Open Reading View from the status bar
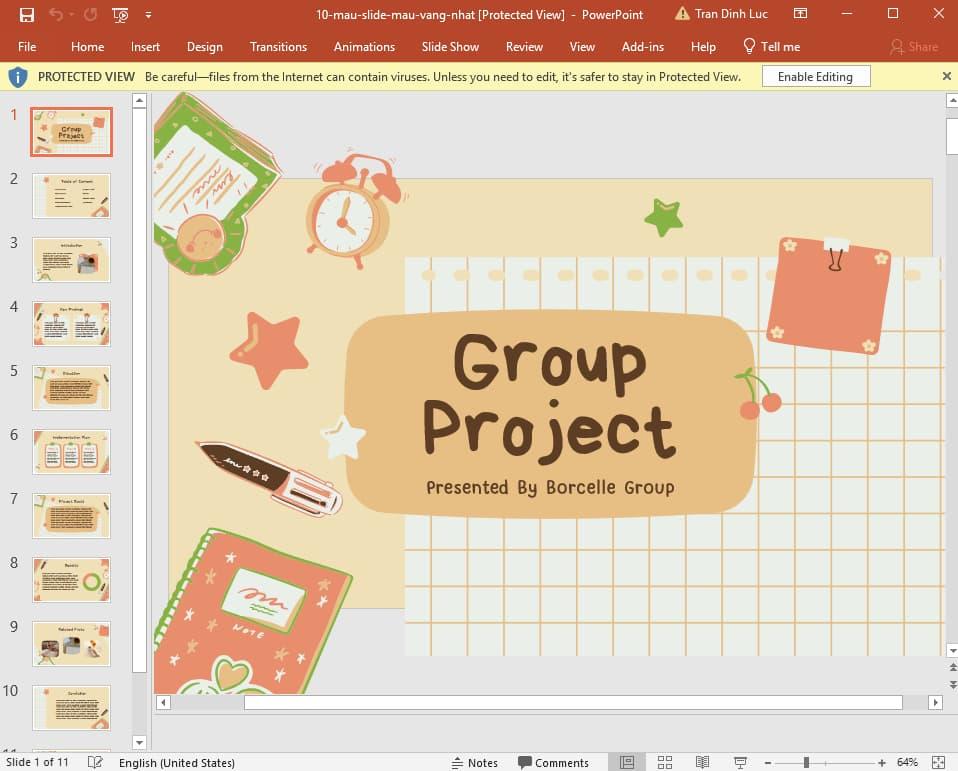958x771 pixels. 704,762
